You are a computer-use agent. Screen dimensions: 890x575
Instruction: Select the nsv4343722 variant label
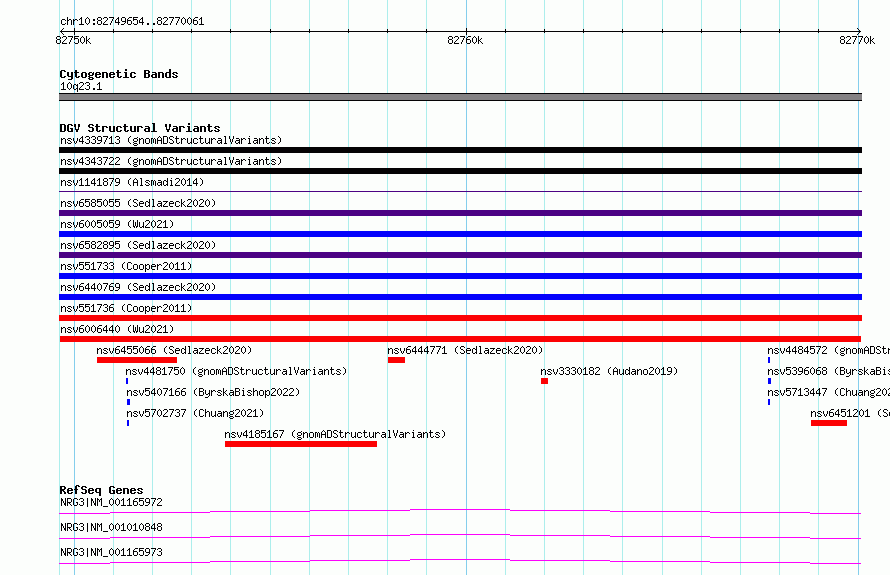tap(171, 161)
